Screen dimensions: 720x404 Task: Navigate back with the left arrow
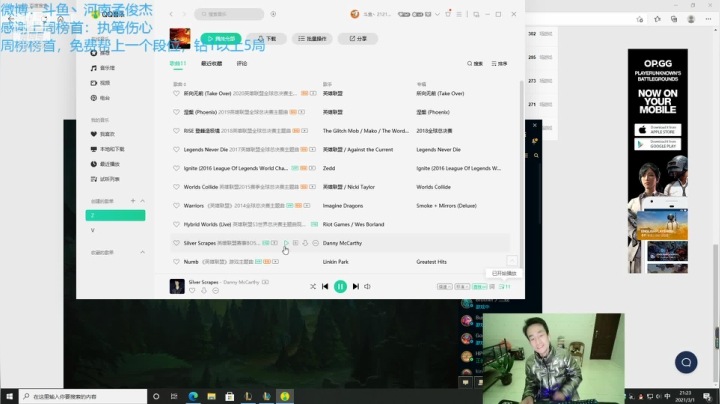tap(171, 14)
